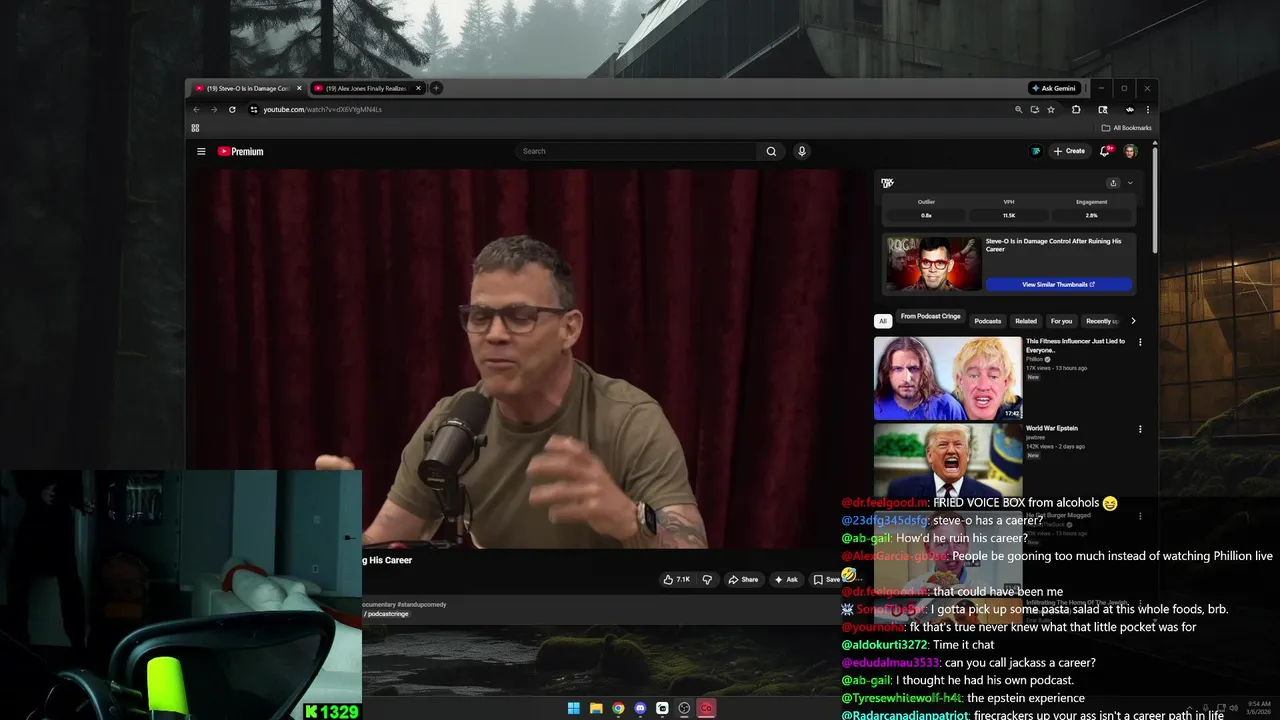
Task: Go forward in browser history
Action: pos(213,109)
